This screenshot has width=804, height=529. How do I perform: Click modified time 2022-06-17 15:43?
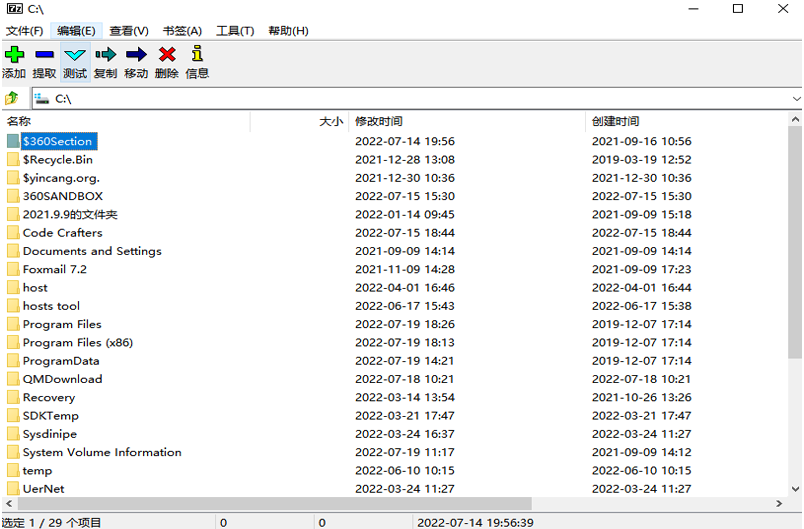tap(405, 306)
